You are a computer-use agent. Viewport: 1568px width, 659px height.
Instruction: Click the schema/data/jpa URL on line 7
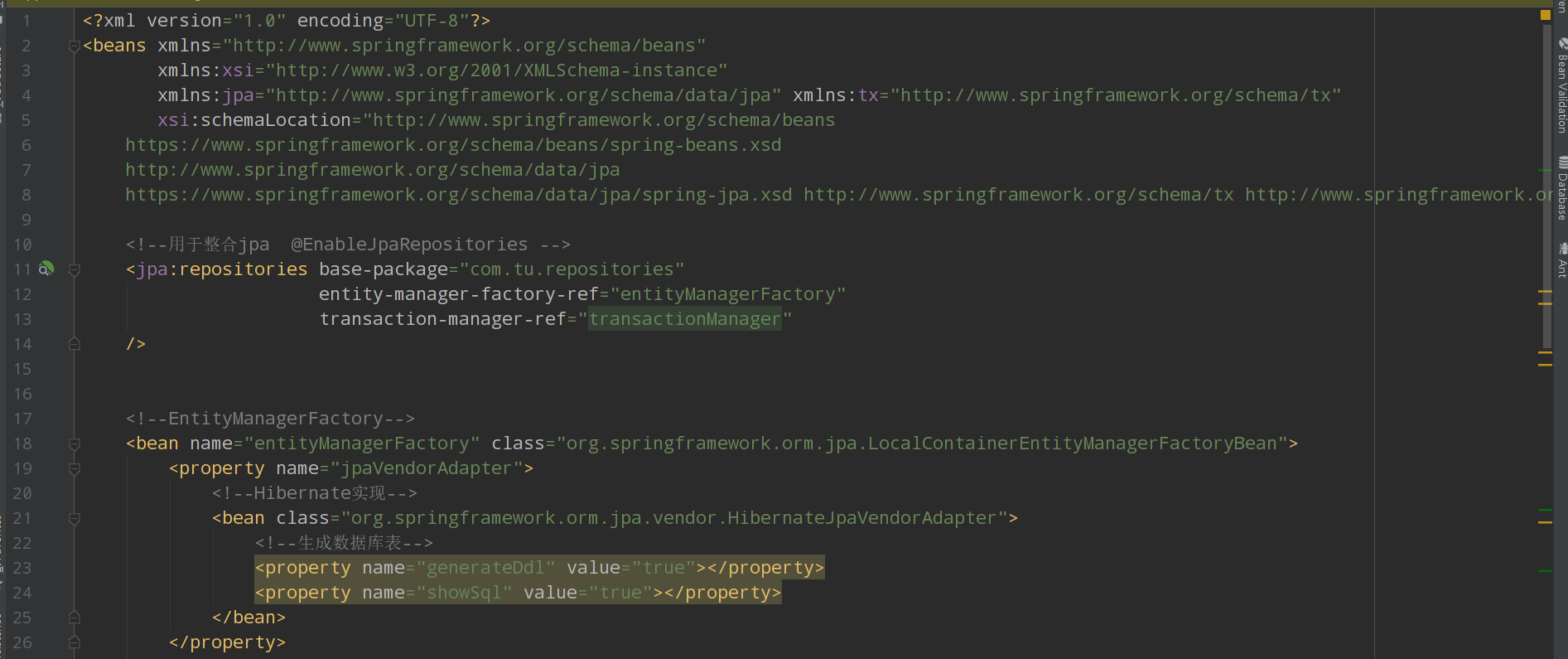372,170
